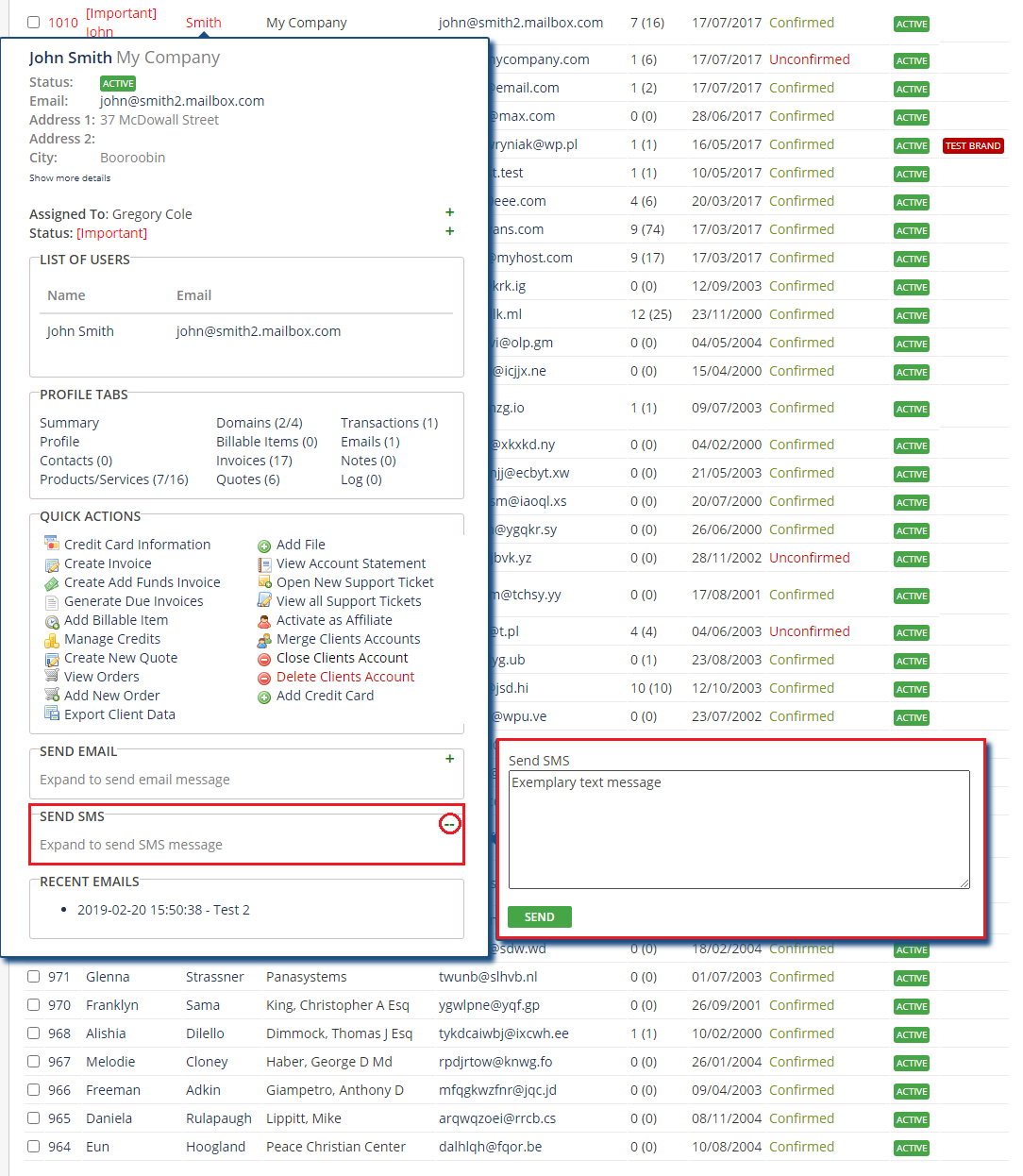The height and width of the screenshot is (1176, 1023).
Task: Click company Peace Christian Center
Action: click(x=336, y=1147)
